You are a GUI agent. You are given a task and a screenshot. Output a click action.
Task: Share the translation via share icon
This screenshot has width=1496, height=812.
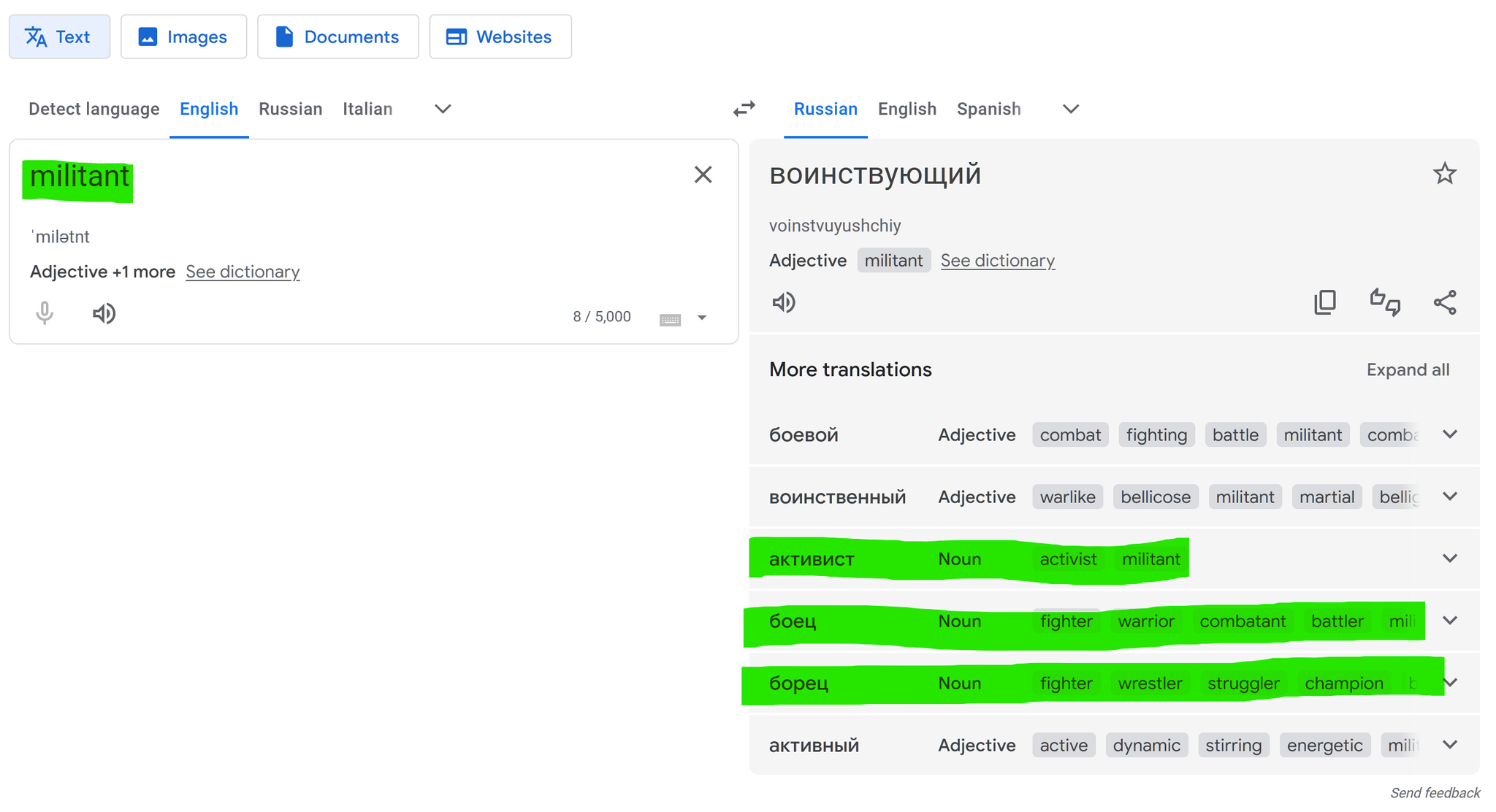point(1444,302)
